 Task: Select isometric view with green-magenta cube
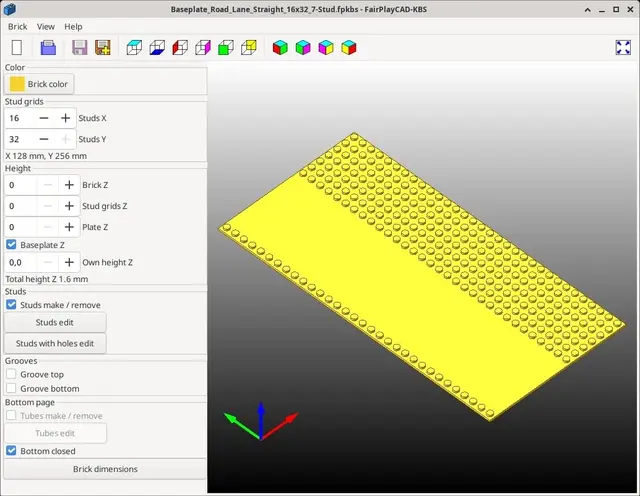click(303, 47)
